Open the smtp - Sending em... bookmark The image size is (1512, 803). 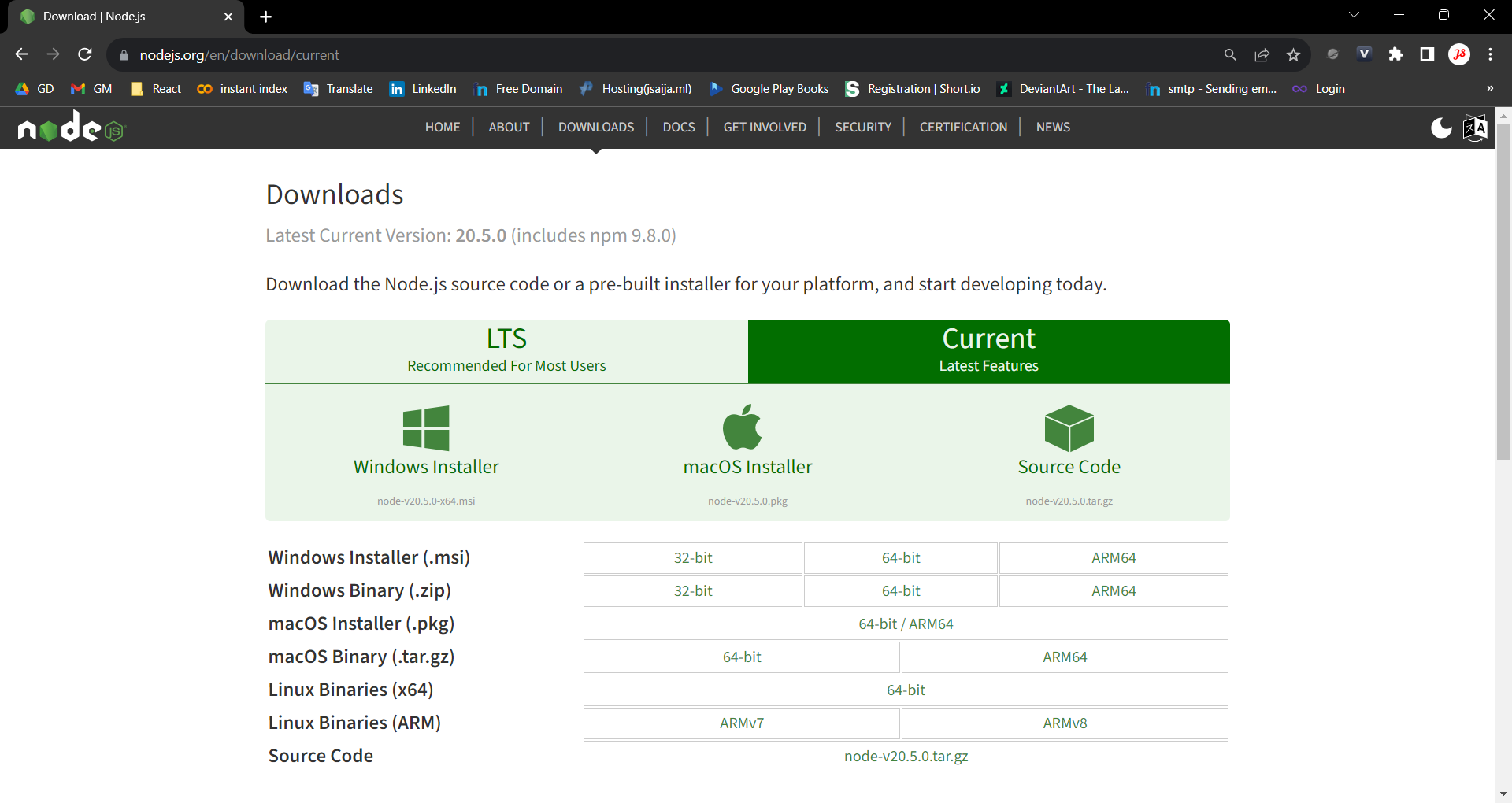[1211, 89]
